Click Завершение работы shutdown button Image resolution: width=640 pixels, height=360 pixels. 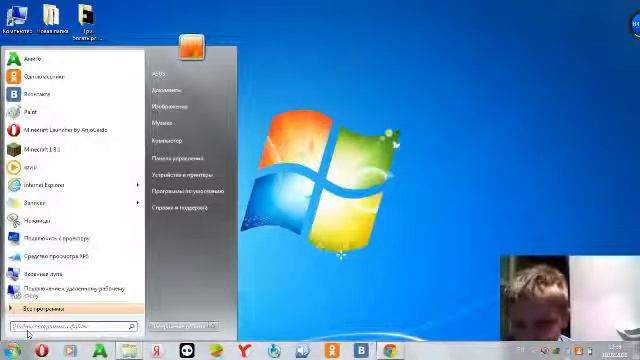pyautogui.click(x=178, y=326)
